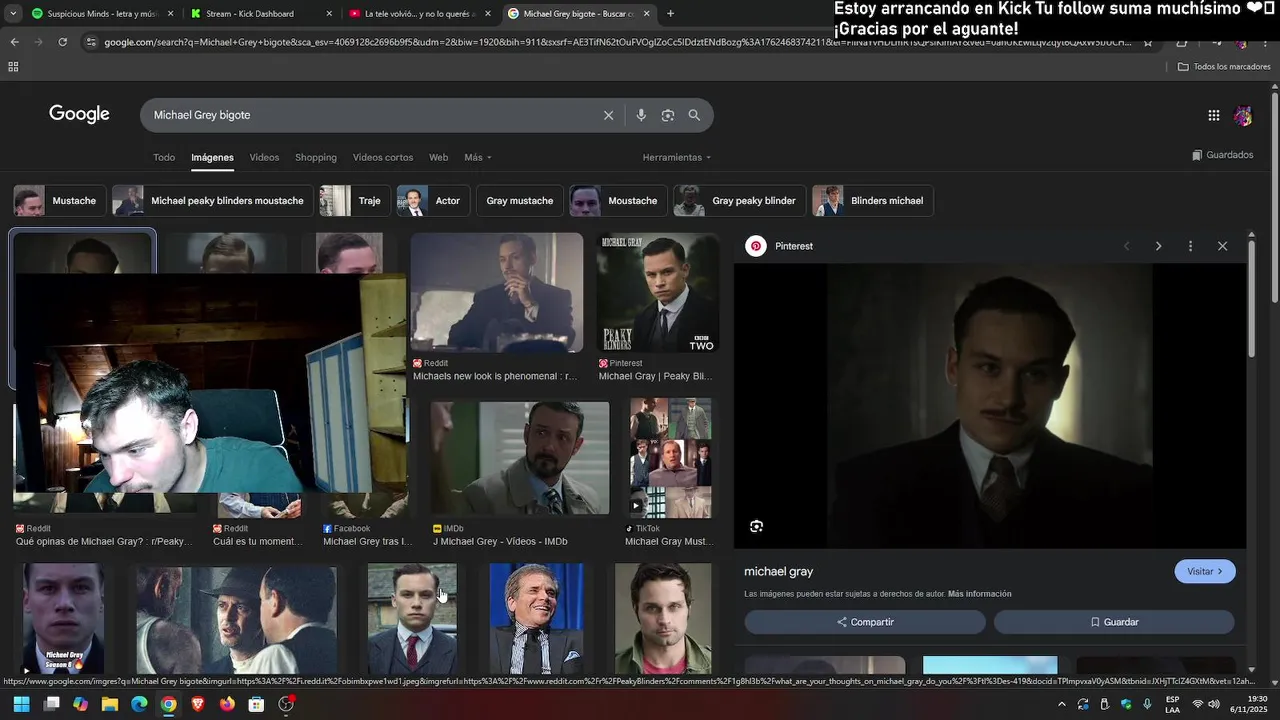Click the Guardar button in preview panel
1280x720 pixels.
(1114, 622)
